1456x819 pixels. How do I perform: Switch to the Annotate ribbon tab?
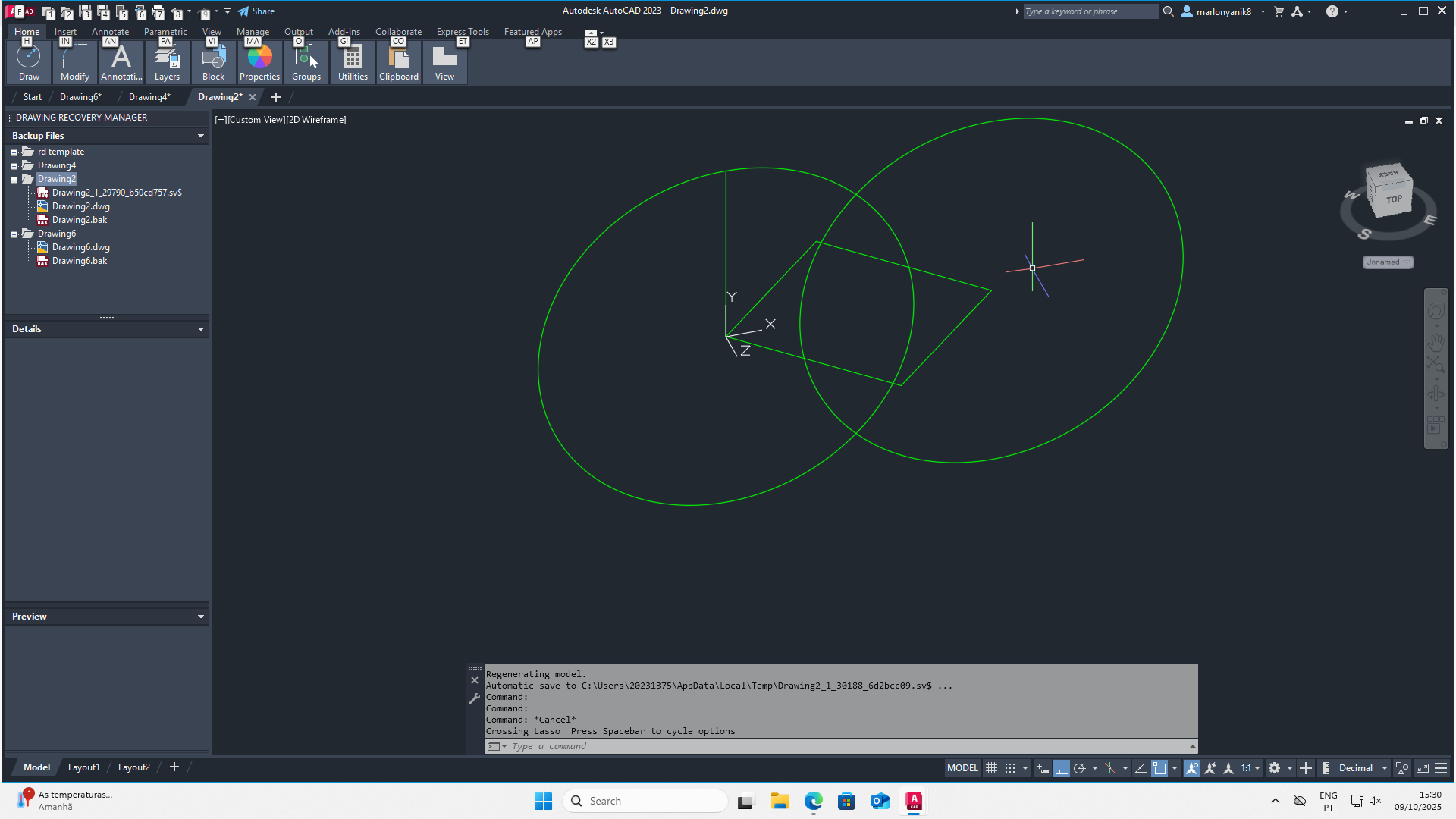pos(110,32)
